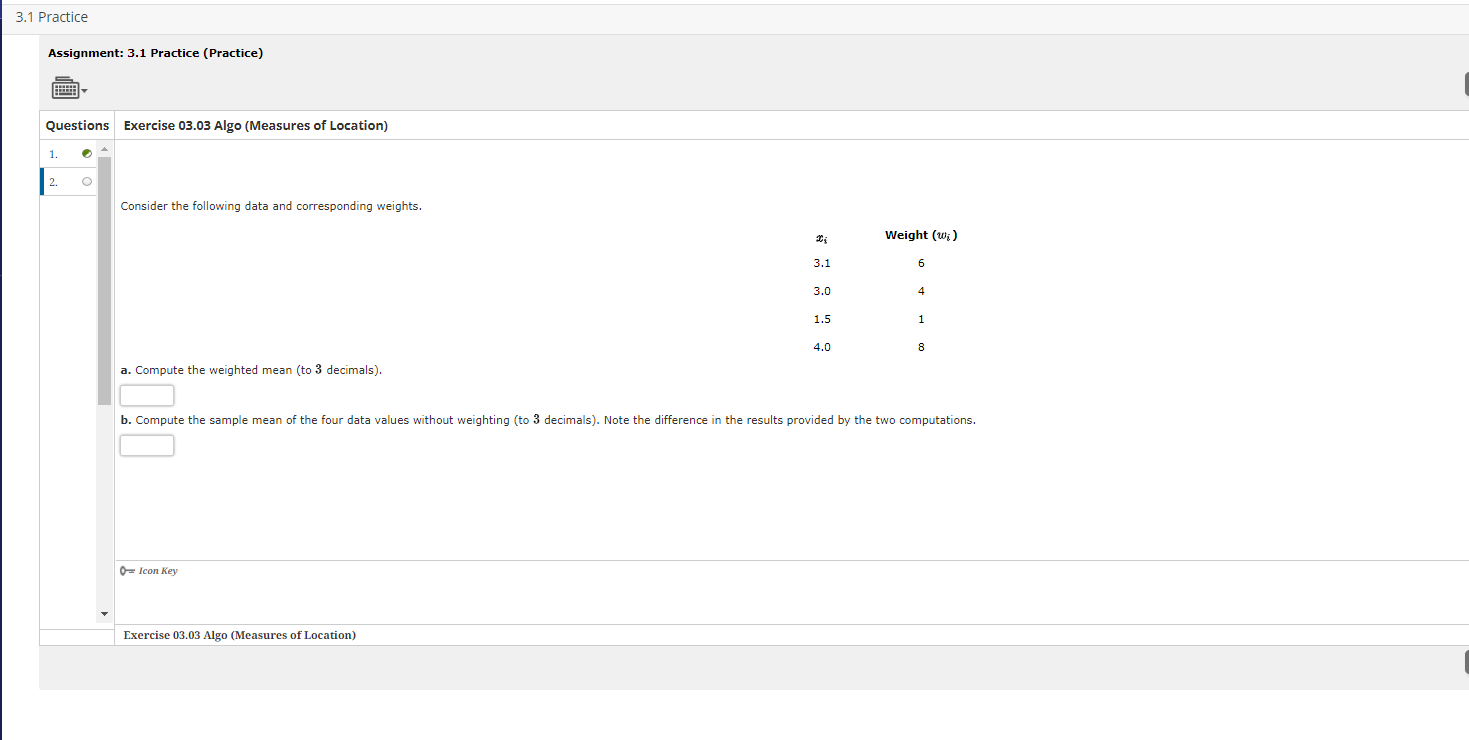Click question 1's partially-complete status icon
The width and height of the screenshot is (1469, 740).
pyautogui.click(x=87, y=153)
